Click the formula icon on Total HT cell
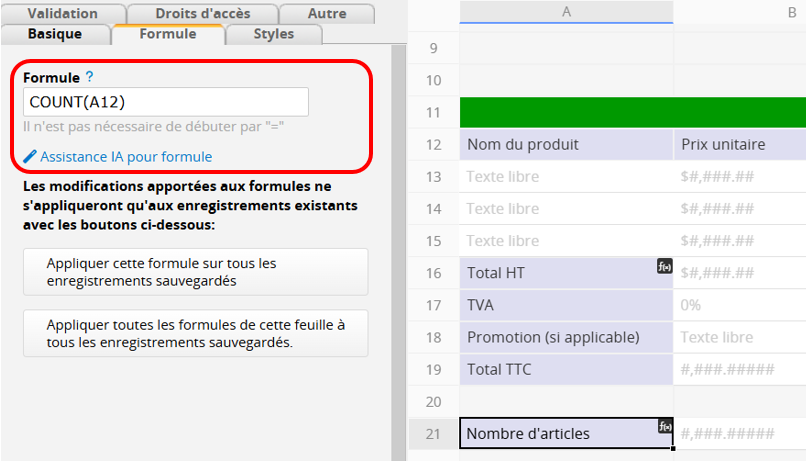This screenshot has width=806, height=463. point(664,266)
